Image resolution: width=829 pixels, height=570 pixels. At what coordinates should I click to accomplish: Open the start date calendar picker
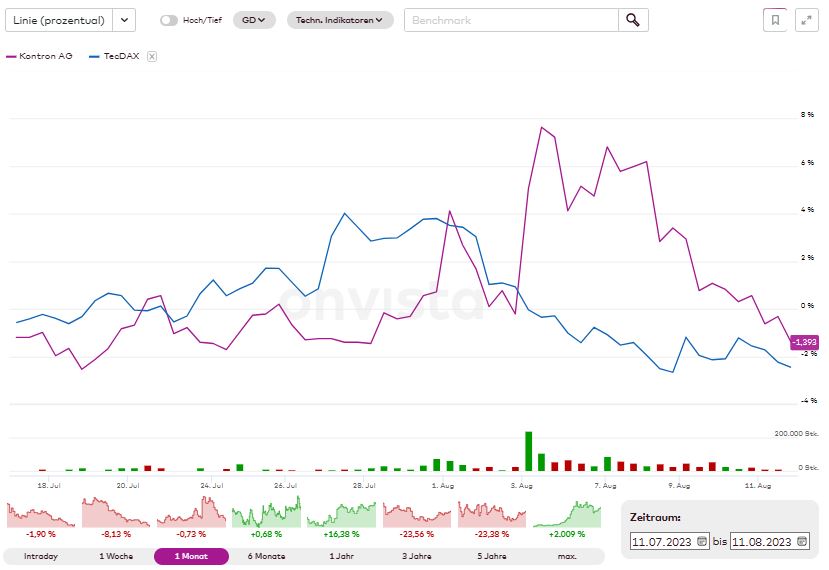coord(702,541)
